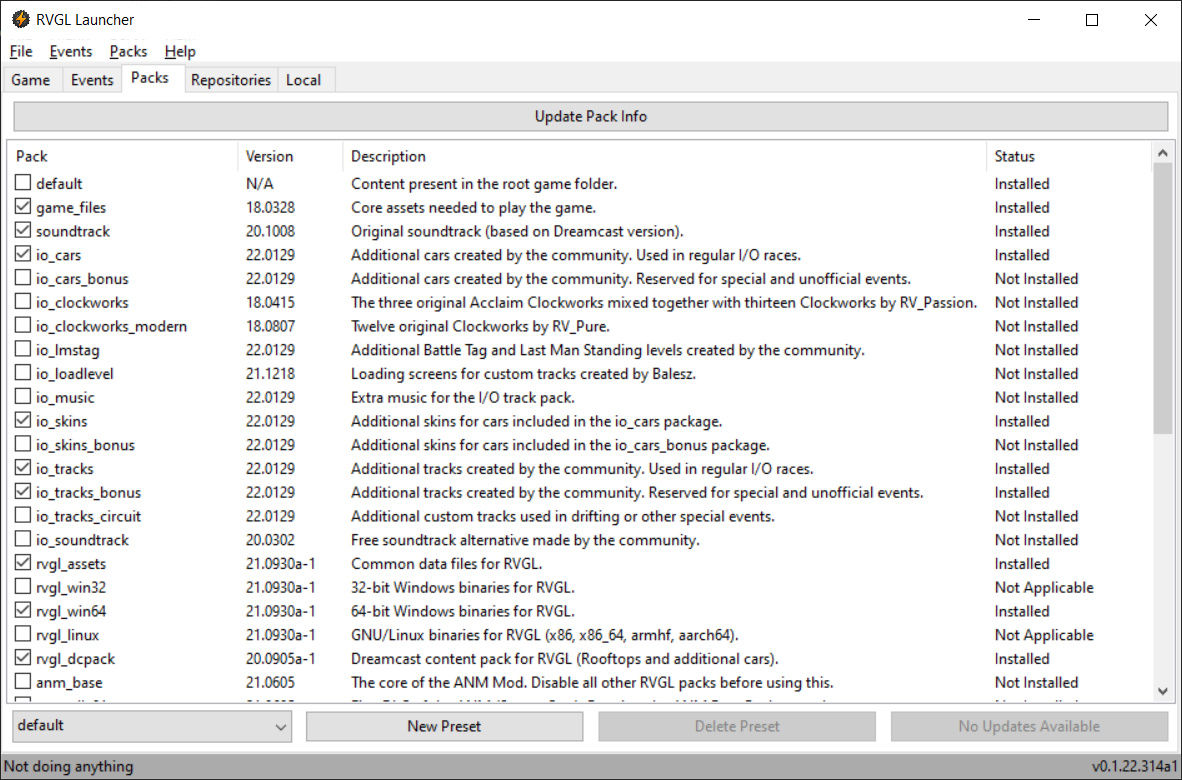The height and width of the screenshot is (780, 1182).
Task: Minimize the RVGL Launcher window
Action: point(1033,20)
